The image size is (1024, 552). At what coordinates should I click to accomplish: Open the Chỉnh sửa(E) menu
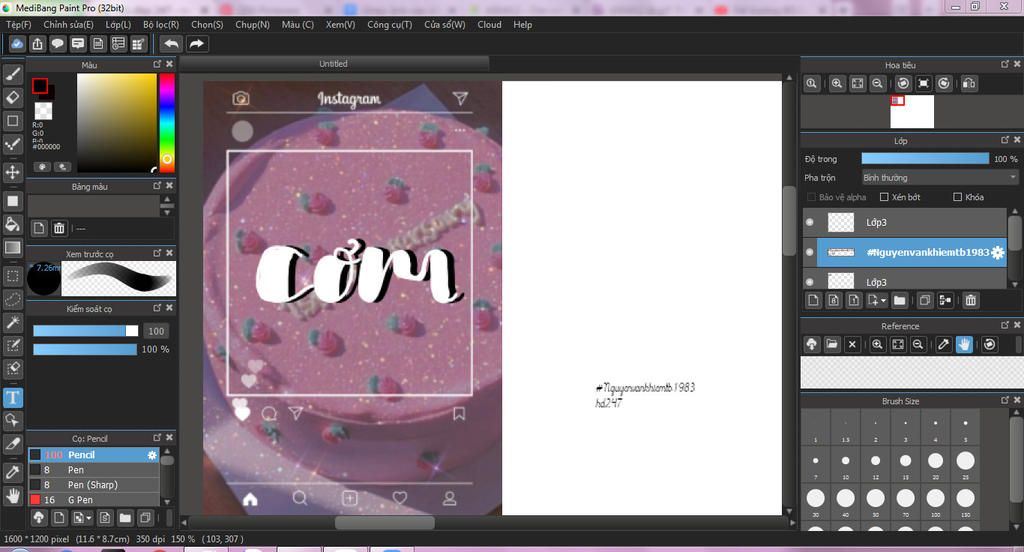68,24
